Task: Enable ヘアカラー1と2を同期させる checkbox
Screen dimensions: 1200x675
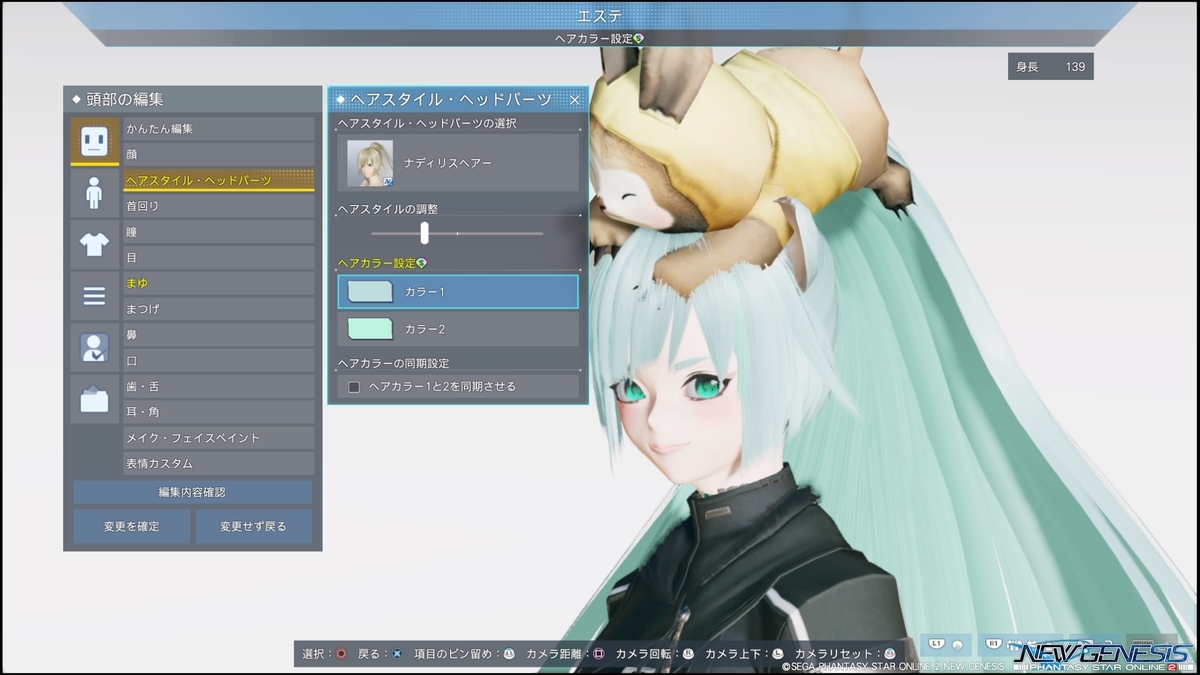Action: pos(354,387)
